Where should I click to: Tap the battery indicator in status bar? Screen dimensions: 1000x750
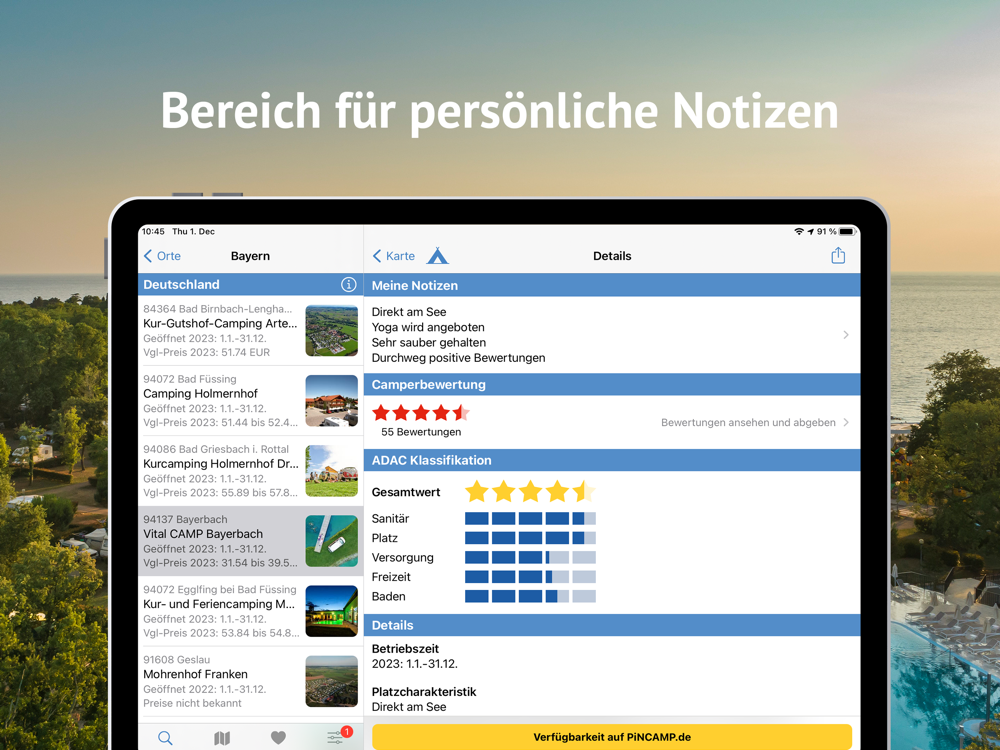[x=846, y=232]
